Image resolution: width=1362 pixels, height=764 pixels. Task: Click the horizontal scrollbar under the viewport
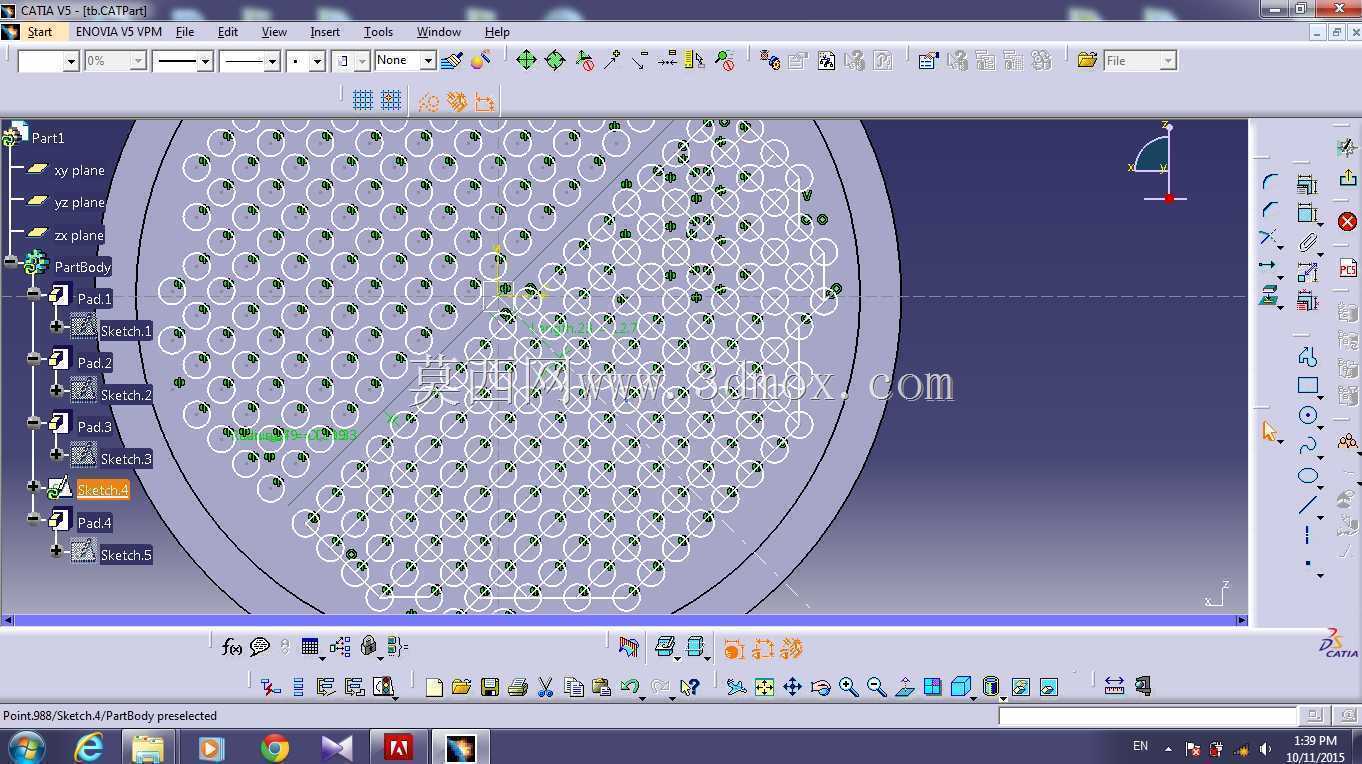pos(625,621)
